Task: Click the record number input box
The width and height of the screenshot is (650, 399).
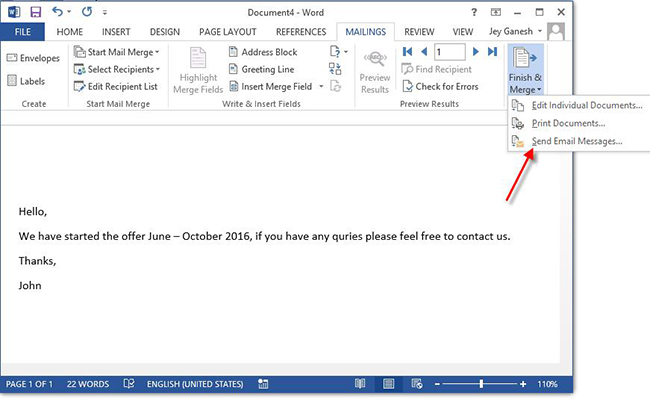Action: pyautogui.click(x=449, y=52)
